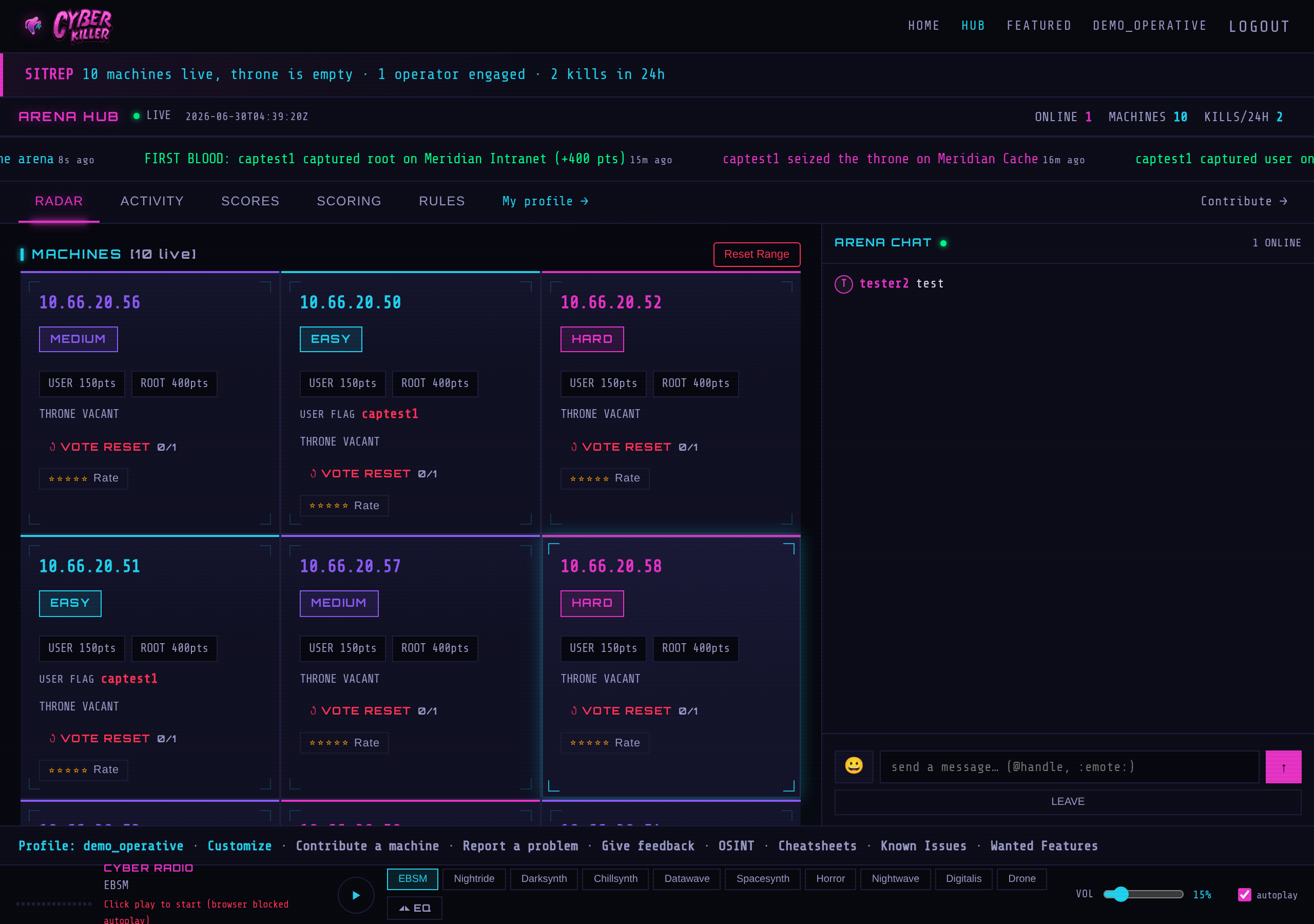Switch to the SCORING tab
The image size is (1314, 924).
[x=349, y=201]
